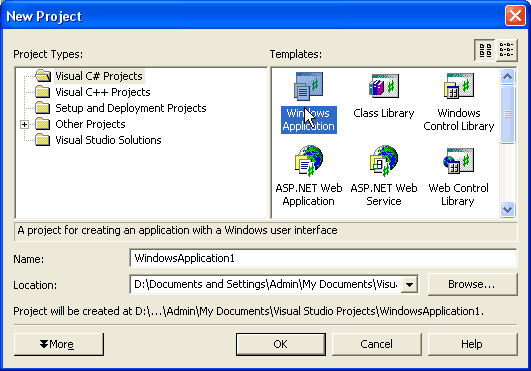Browse for a project location folder
This screenshot has width=531, height=371.
[472, 284]
